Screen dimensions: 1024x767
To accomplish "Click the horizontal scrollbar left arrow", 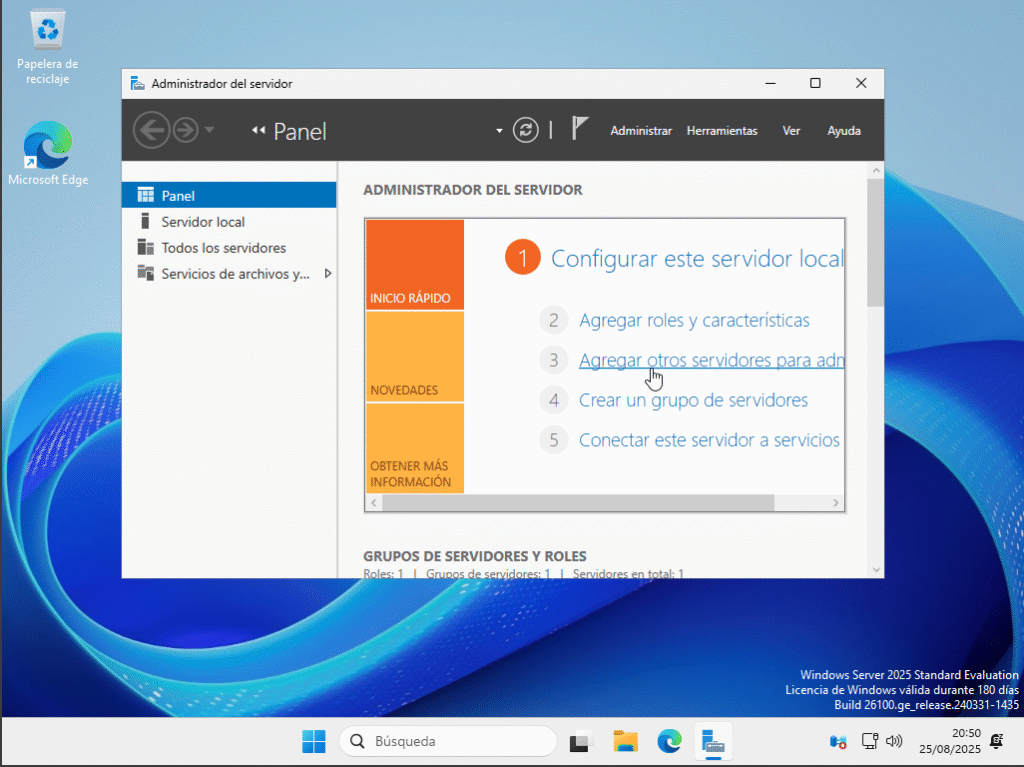I will (x=374, y=502).
